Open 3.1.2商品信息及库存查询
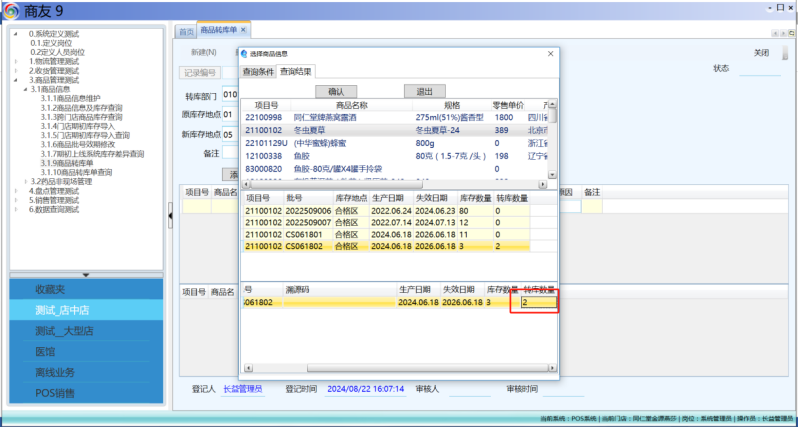Viewport: 798px width, 427px height. pos(81,108)
